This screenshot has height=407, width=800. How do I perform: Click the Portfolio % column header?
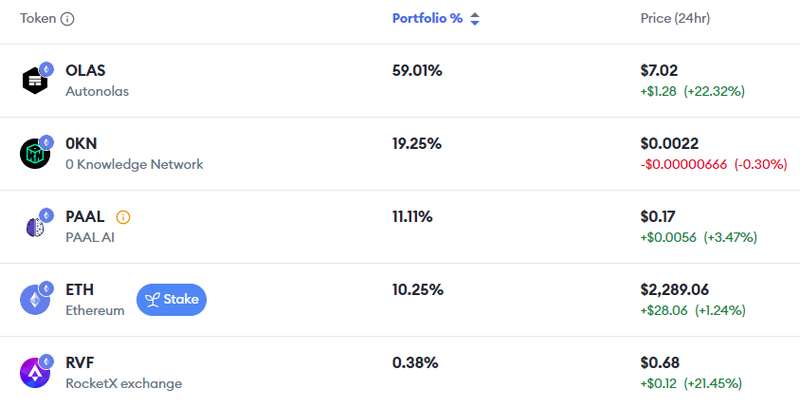pyautogui.click(x=427, y=19)
